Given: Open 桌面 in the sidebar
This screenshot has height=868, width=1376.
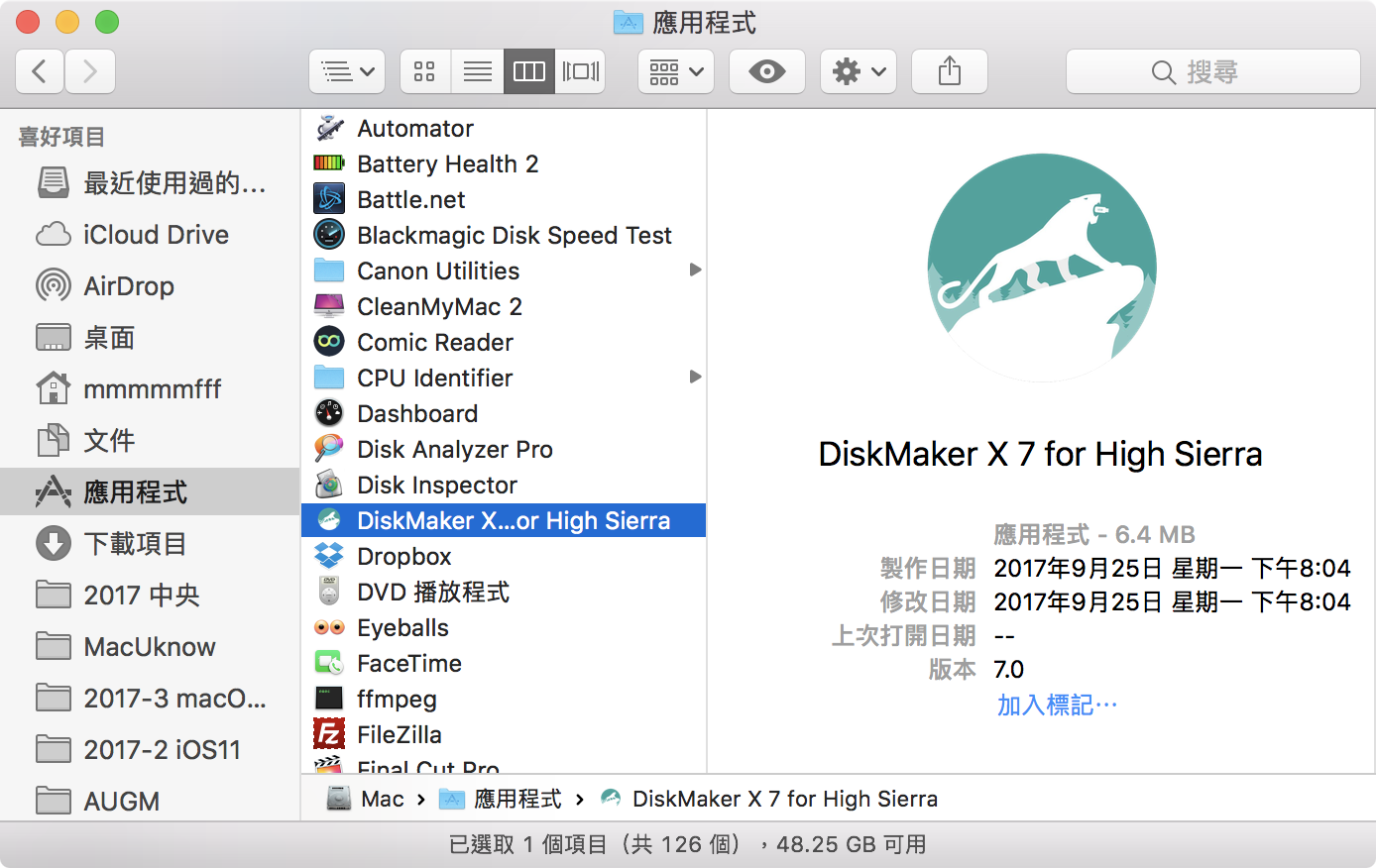Looking at the screenshot, I should (150, 338).
